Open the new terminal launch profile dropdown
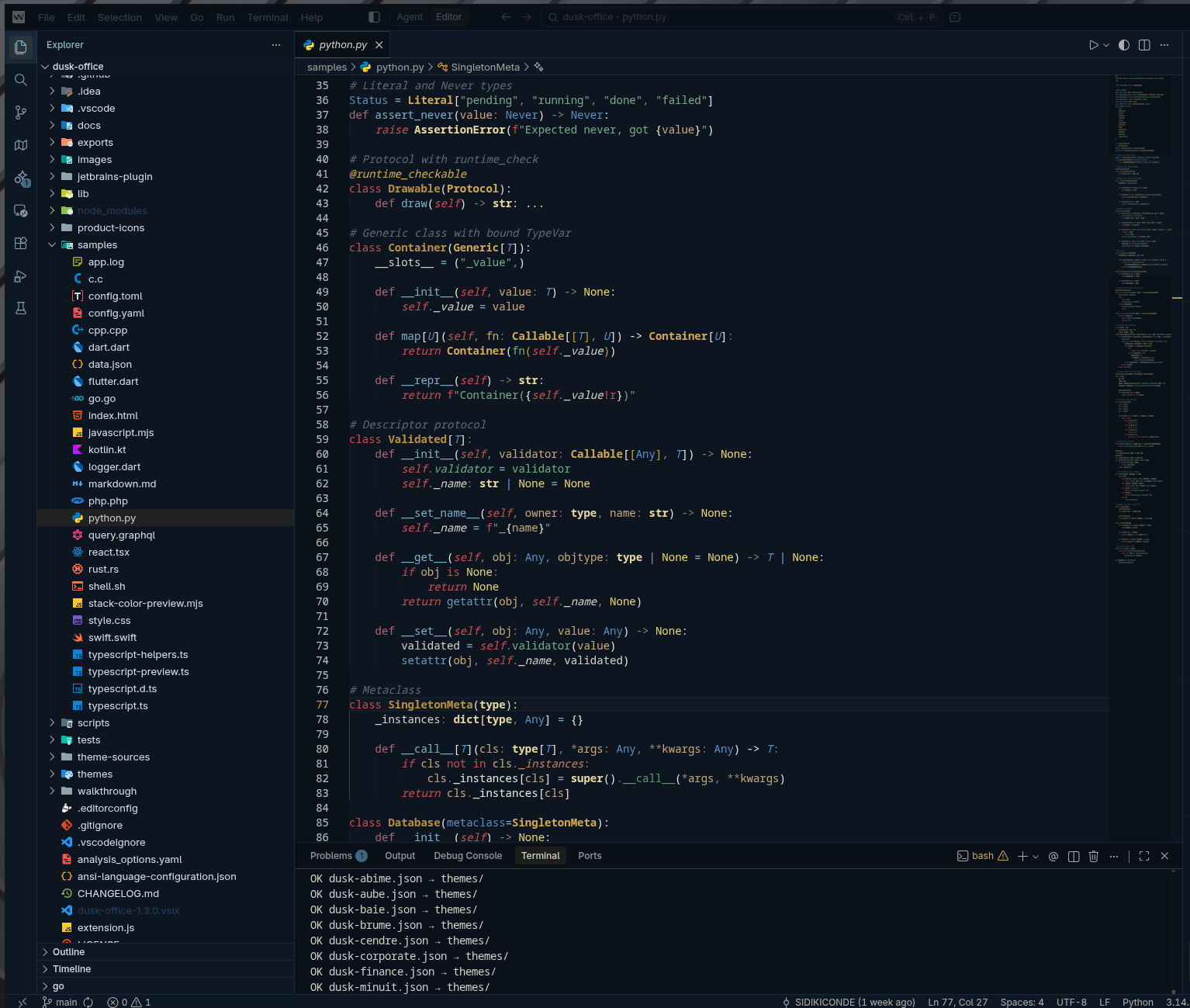1190x1008 pixels. tap(1036, 856)
